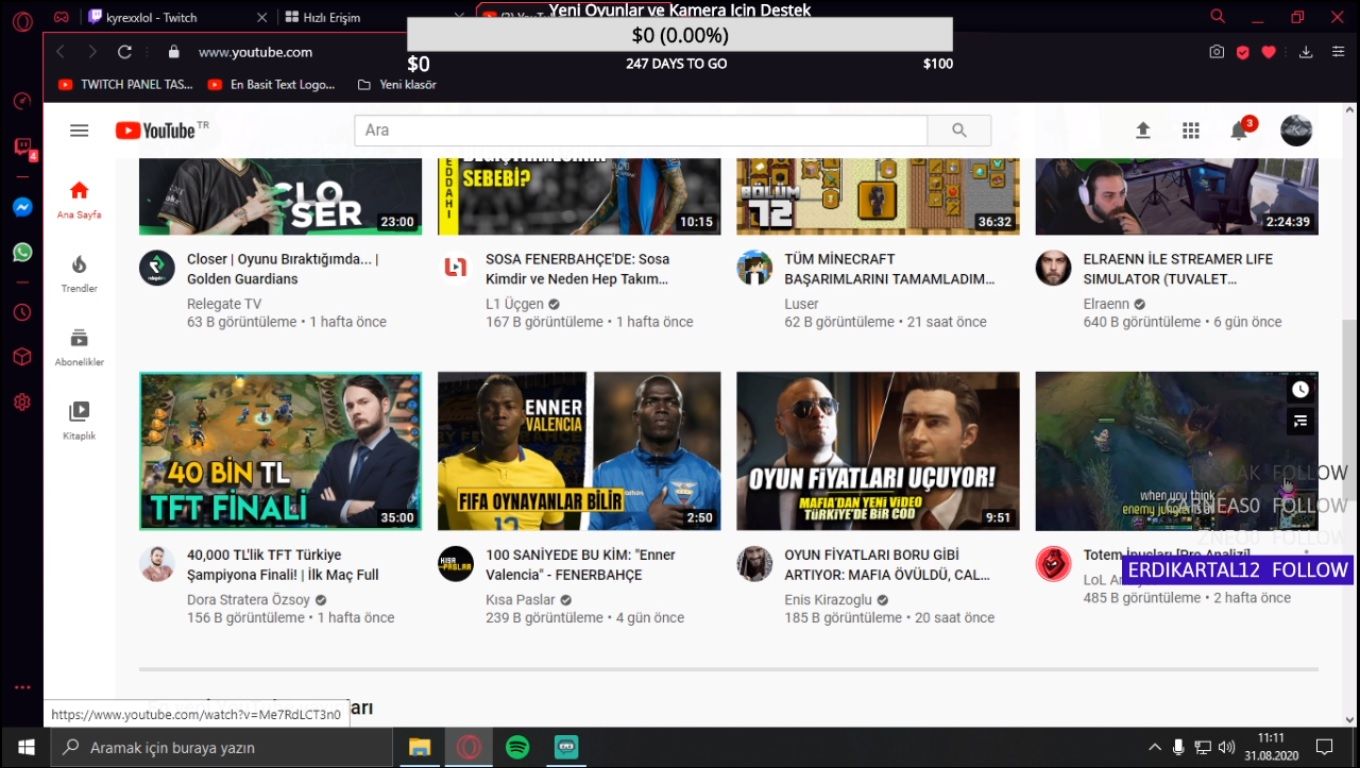1360x768 pixels.
Task: Add Totem video to Watch Later
Action: click(1300, 389)
